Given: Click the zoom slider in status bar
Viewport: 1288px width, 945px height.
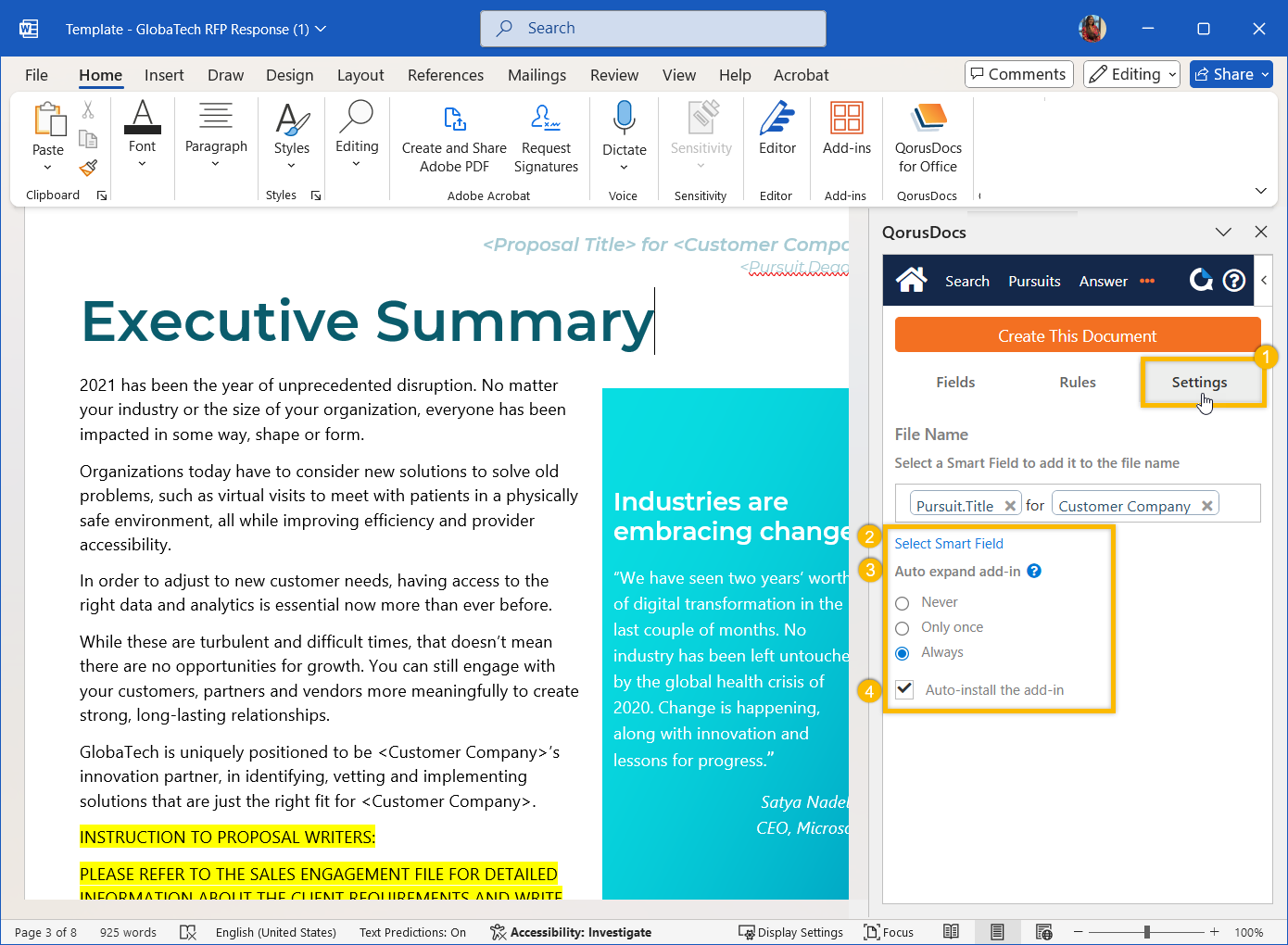Looking at the screenshot, I should pos(1146,932).
